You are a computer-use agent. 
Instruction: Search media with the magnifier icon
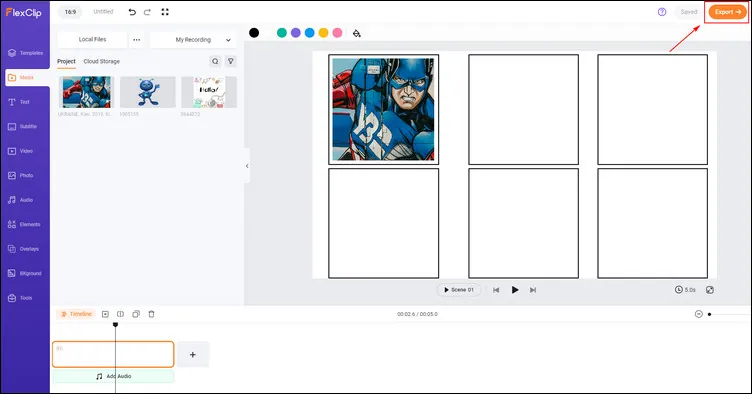pos(215,61)
